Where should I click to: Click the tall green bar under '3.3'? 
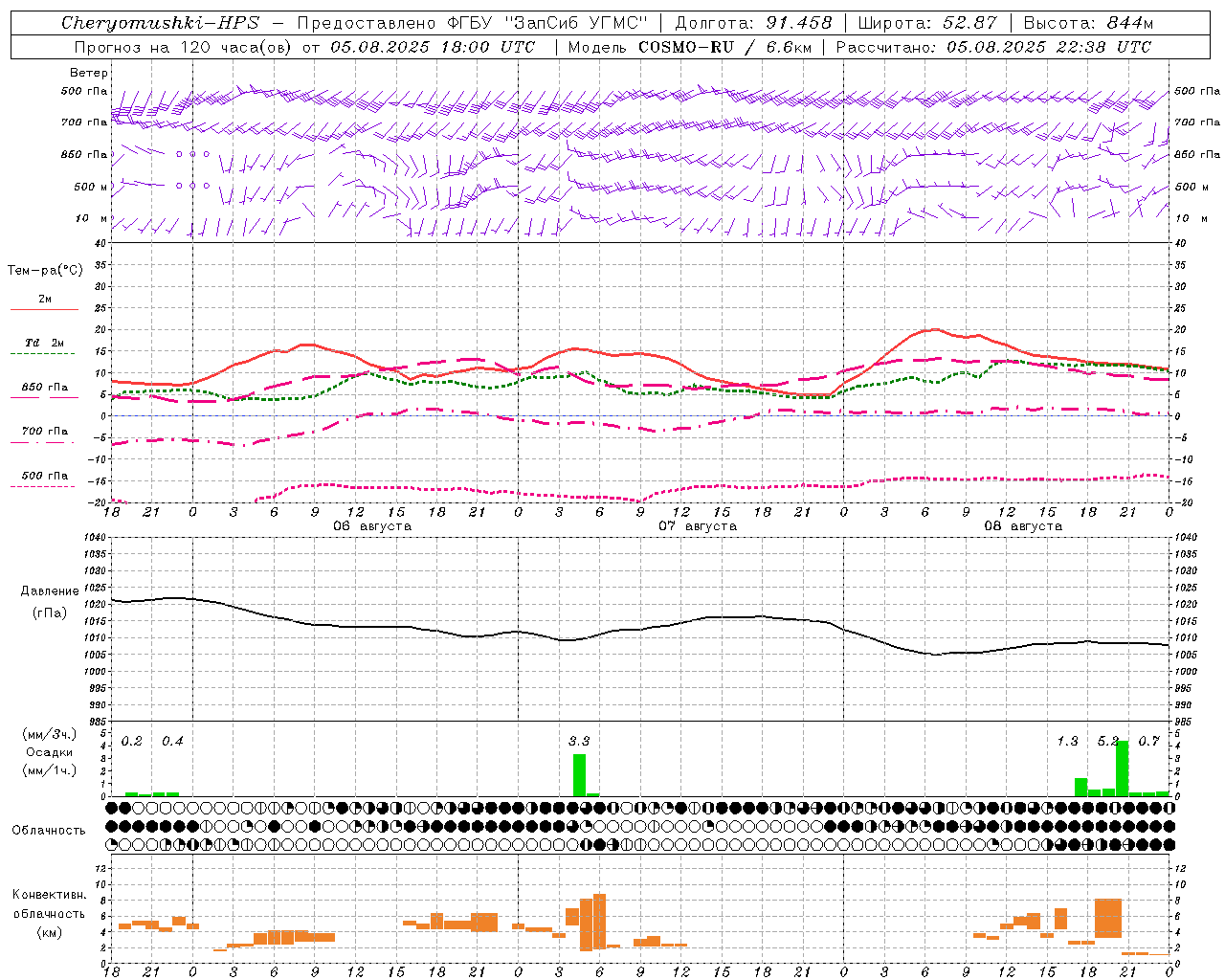[579, 775]
